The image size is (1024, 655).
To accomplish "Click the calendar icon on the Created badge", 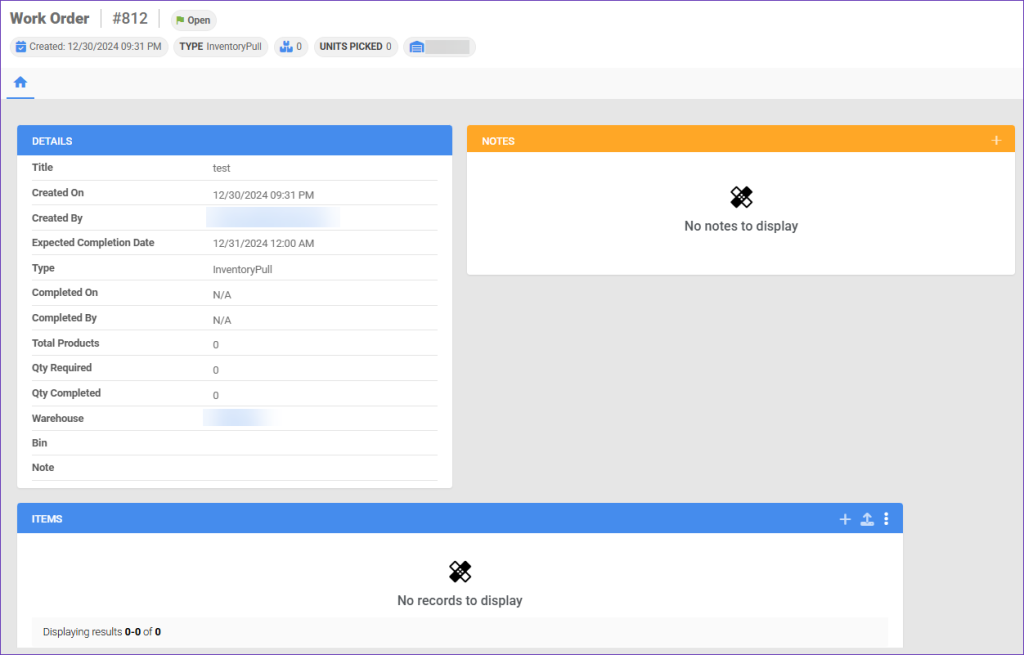I will coord(20,46).
